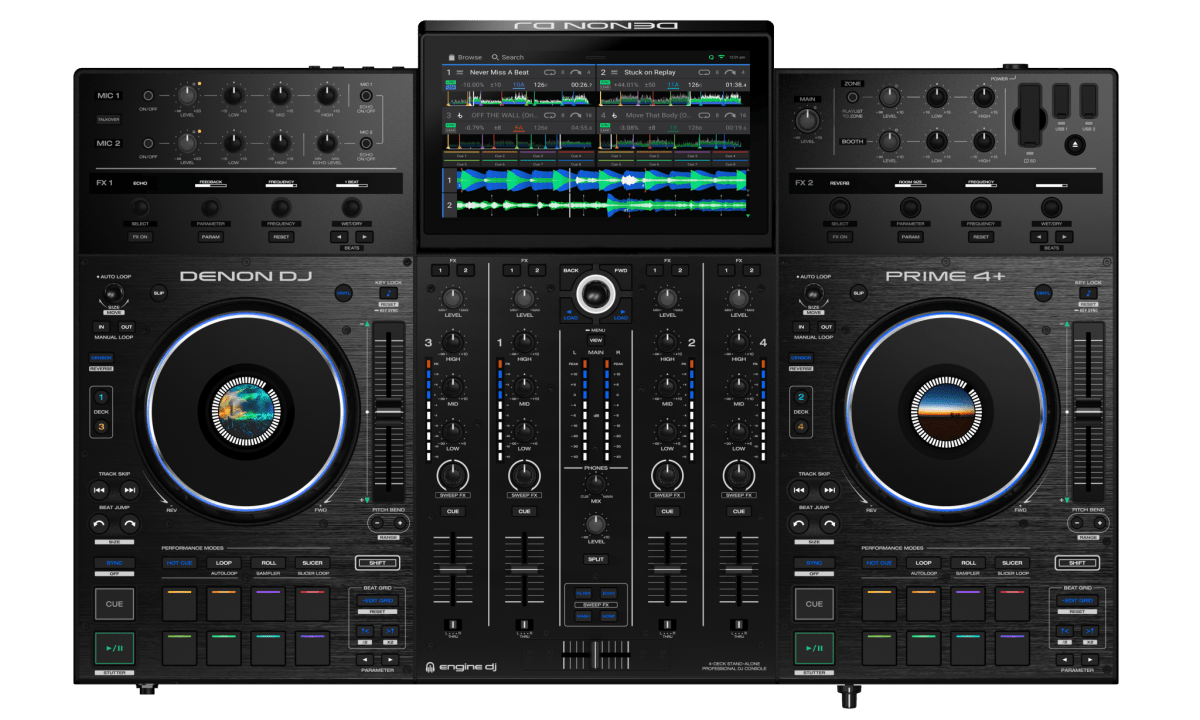1200x720 pixels.
Task: Push the VIEW button under the browse knob
Action: (x=595, y=341)
